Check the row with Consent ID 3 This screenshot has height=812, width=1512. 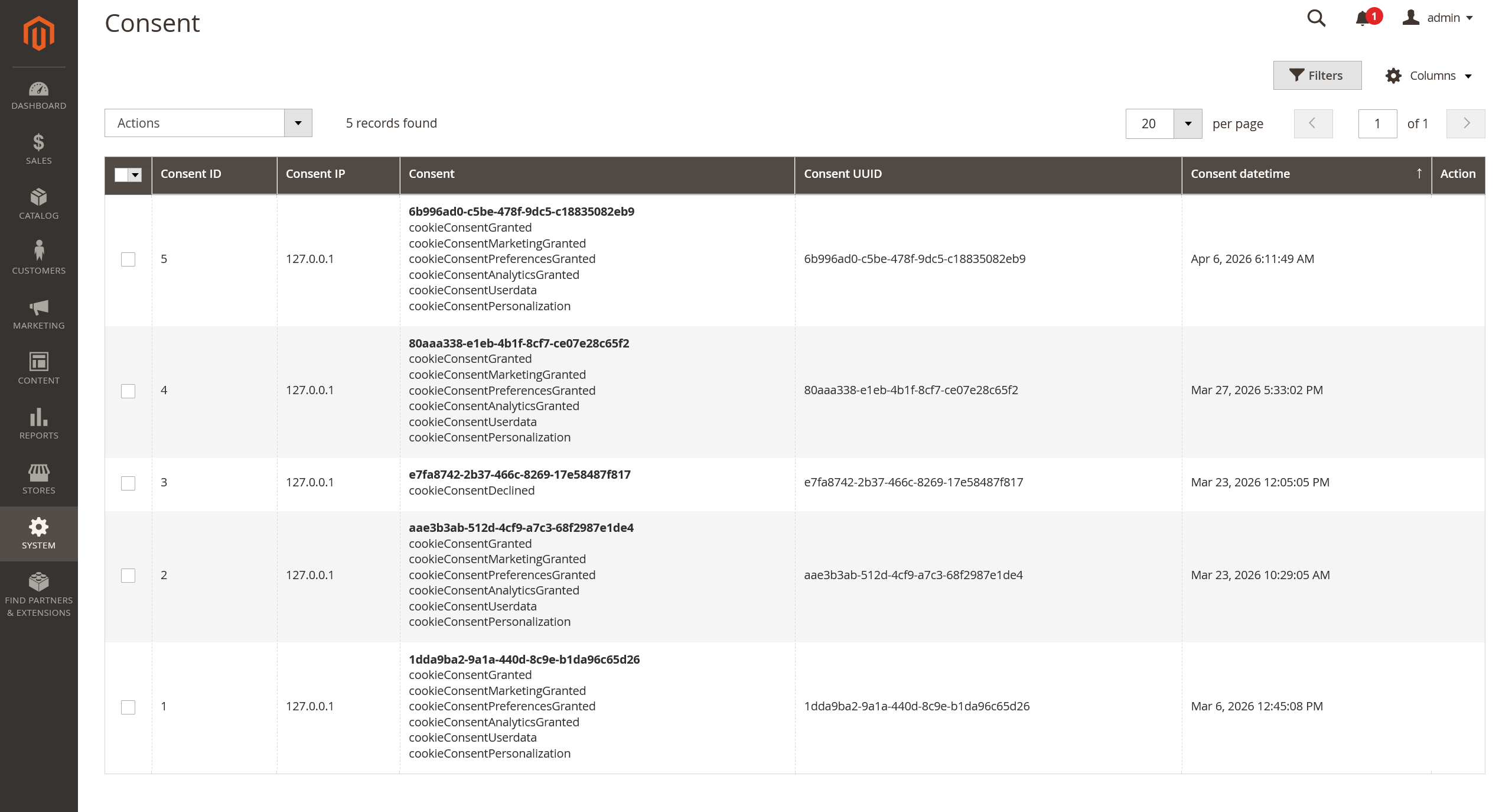tap(128, 483)
